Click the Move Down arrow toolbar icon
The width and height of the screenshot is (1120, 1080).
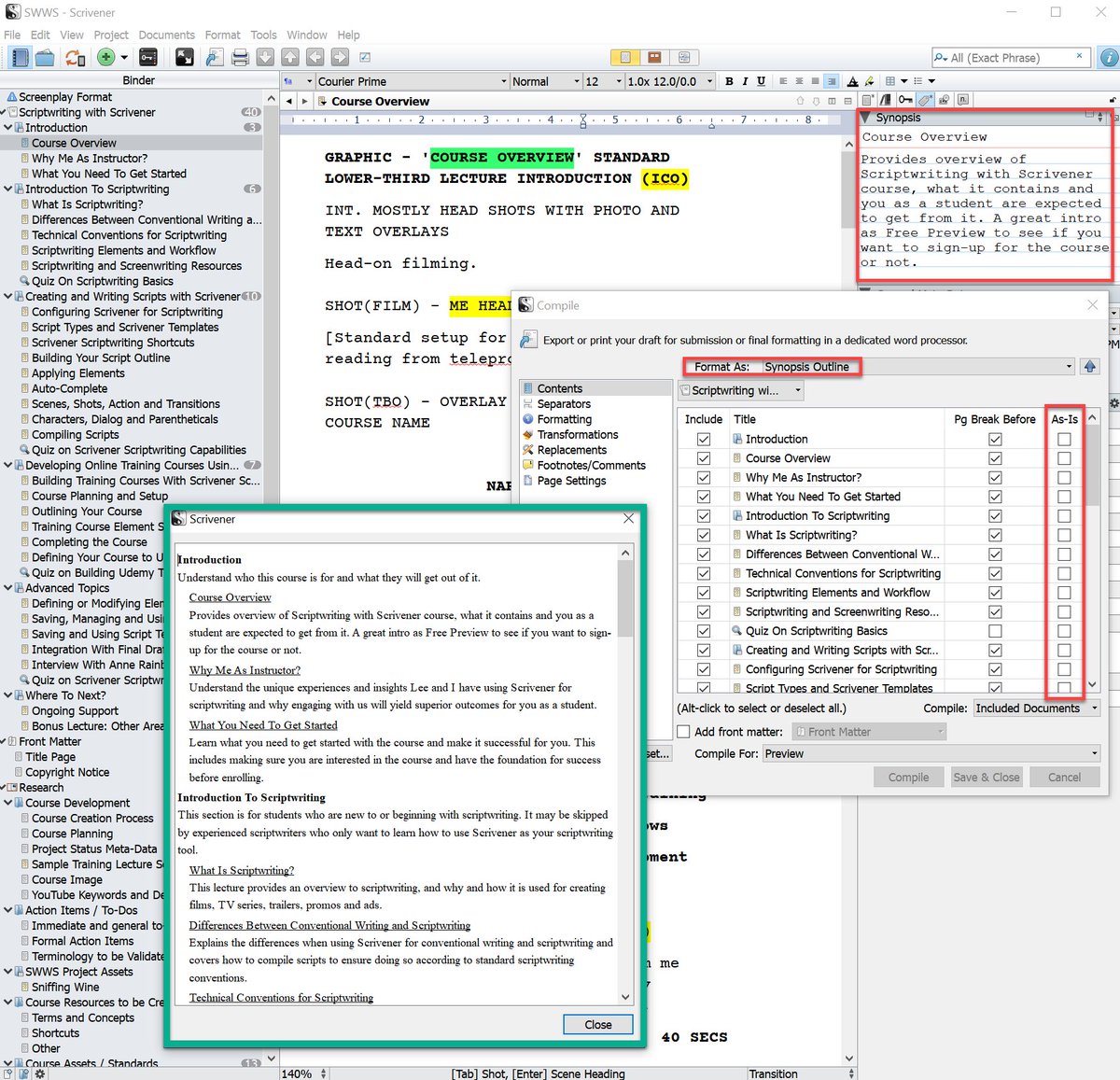click(x=266, y=58)
